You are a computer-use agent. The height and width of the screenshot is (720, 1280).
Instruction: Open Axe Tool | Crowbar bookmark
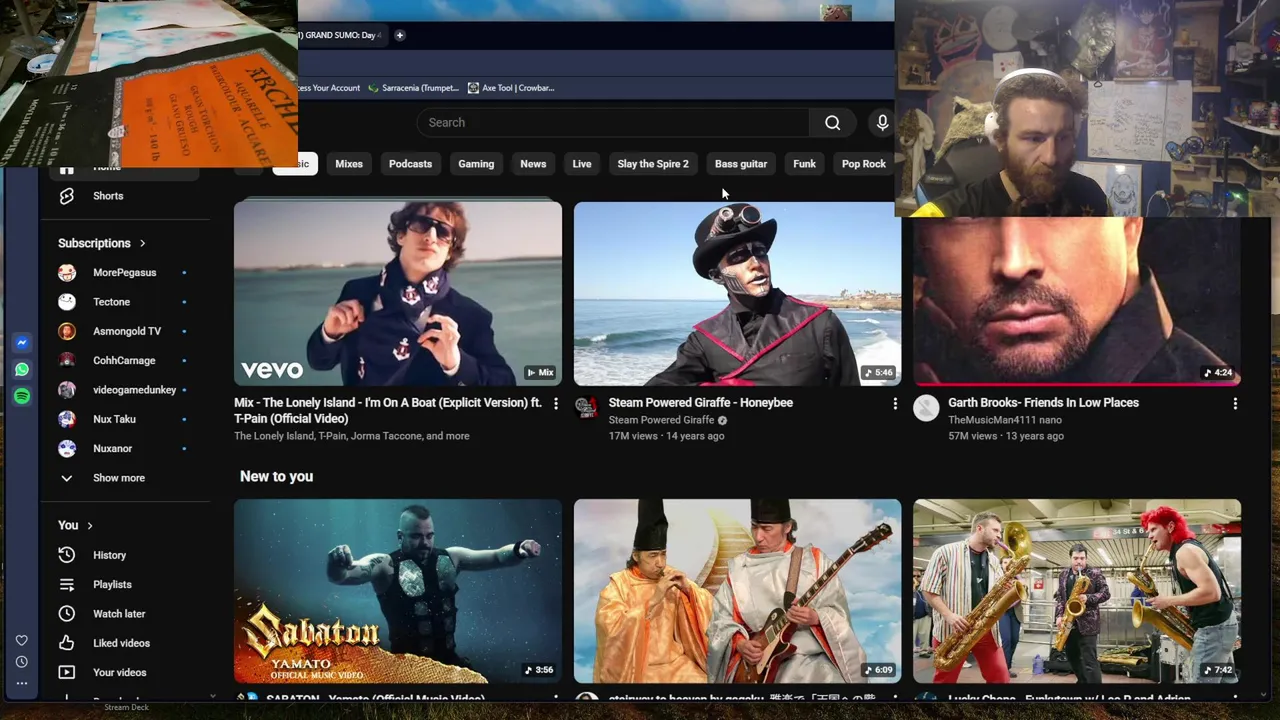click(511, 88)
